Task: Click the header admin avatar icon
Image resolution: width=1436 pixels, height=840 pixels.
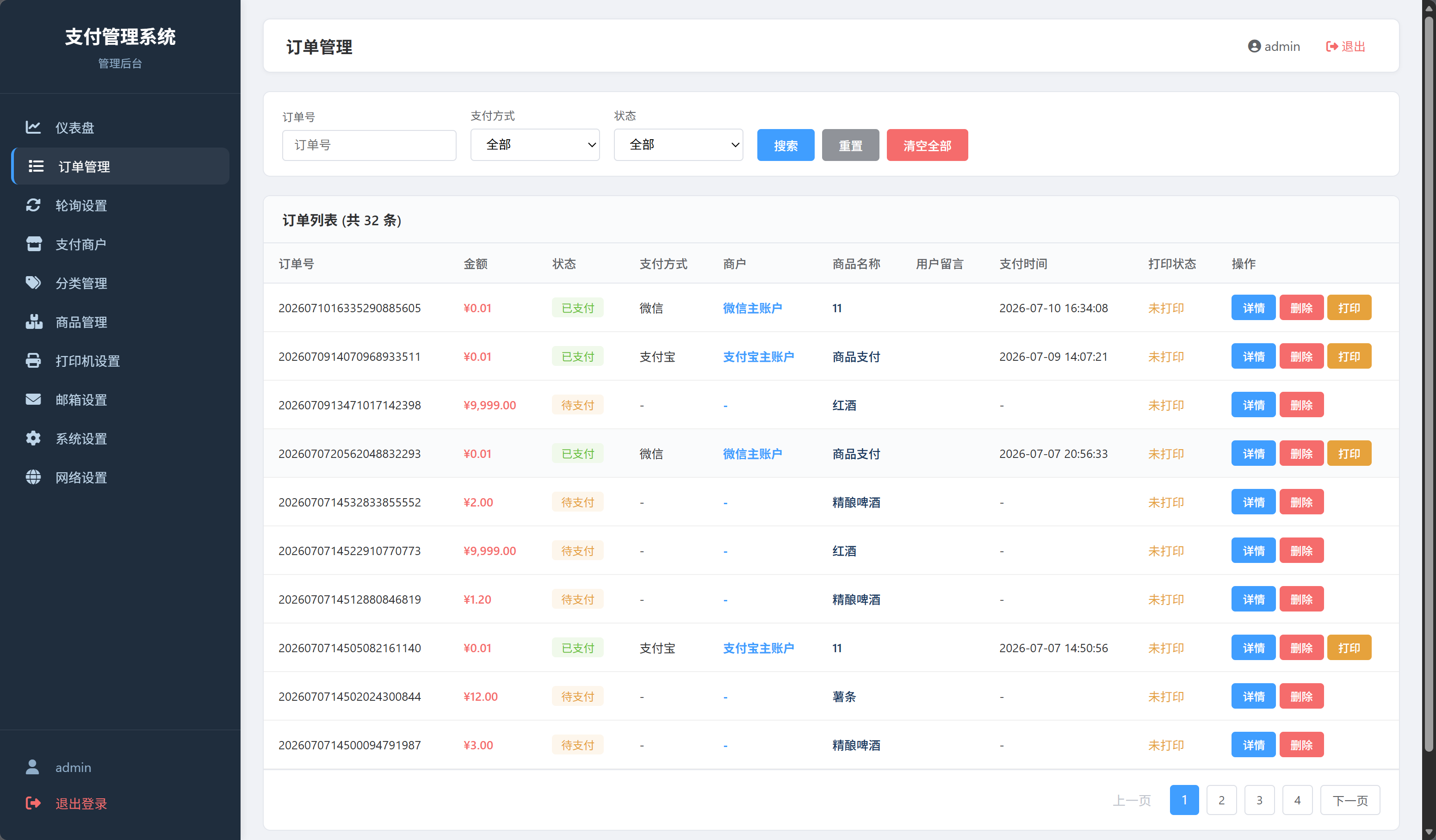Action: (1254, 46)
